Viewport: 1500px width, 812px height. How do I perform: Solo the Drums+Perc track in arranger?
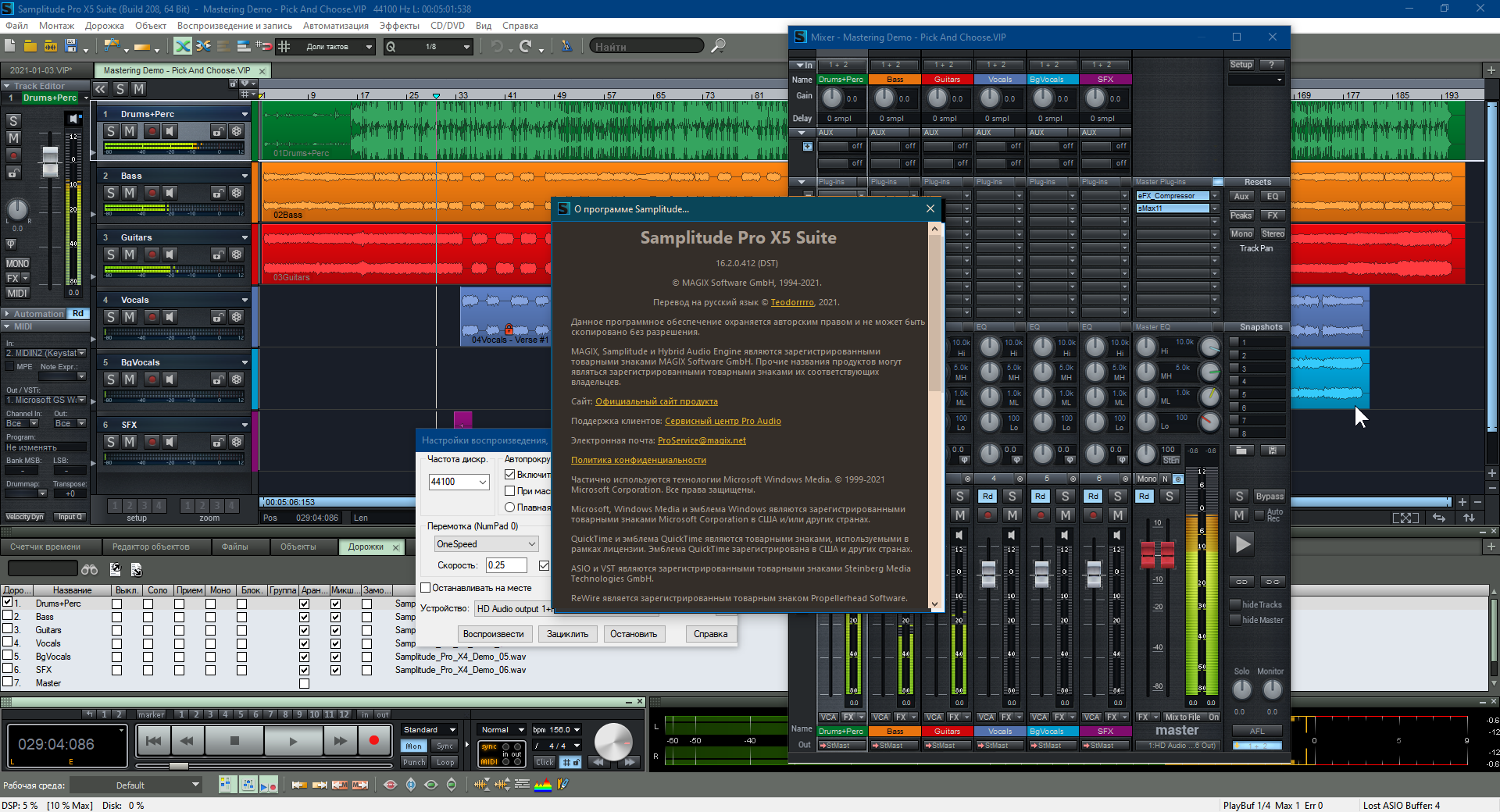(x=111, y=131)
